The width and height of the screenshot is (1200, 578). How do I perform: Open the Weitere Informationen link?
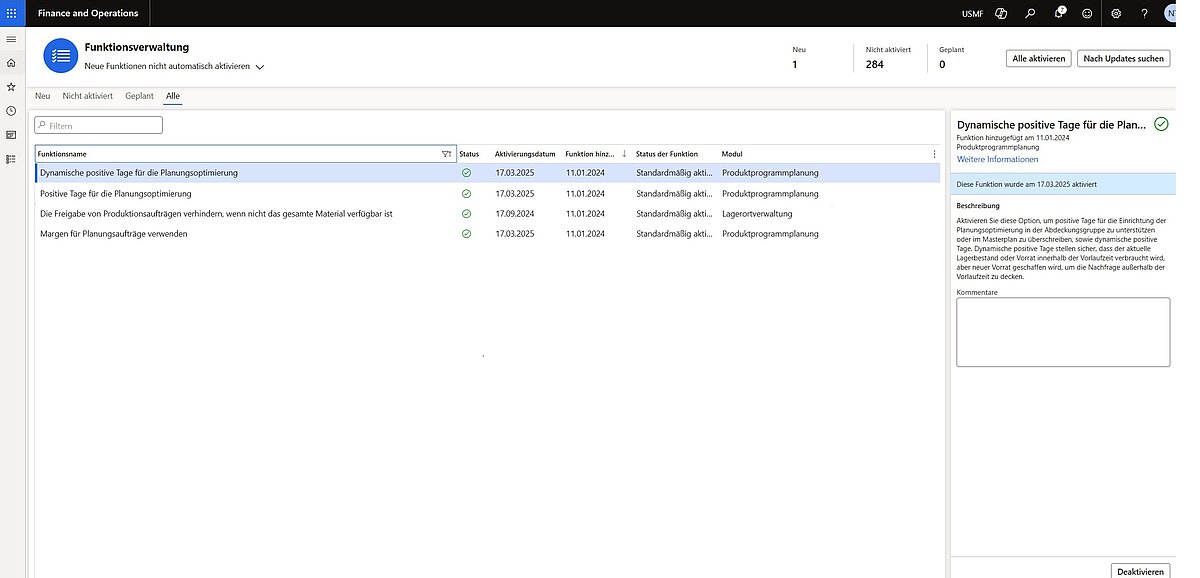point(997,158)
